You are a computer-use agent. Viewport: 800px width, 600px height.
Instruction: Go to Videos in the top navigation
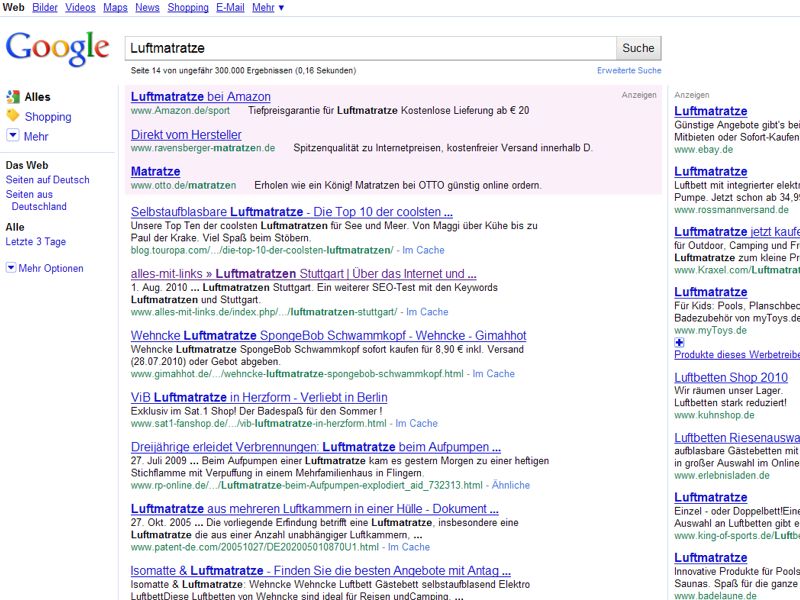click(80, 7)
